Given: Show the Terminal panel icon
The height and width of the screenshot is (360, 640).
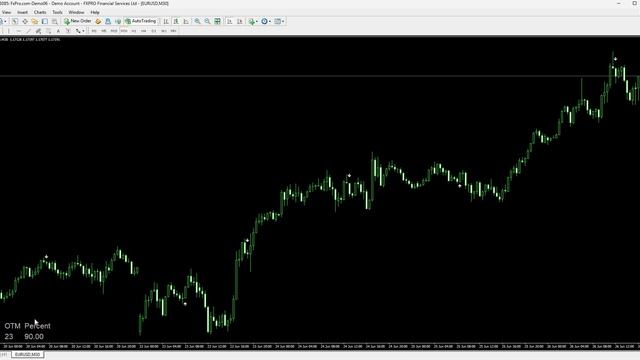Looking at the screenshot, I should tap(44, 21).
